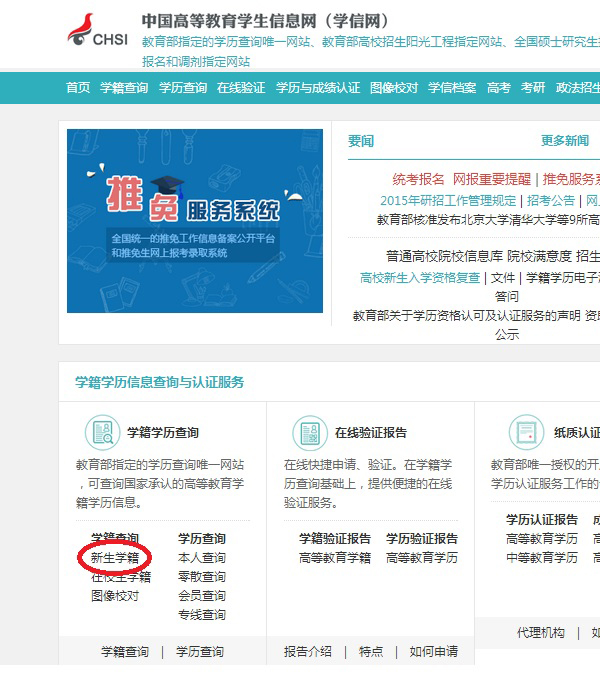Click the 高校新生入学资格复查 link

420,277
